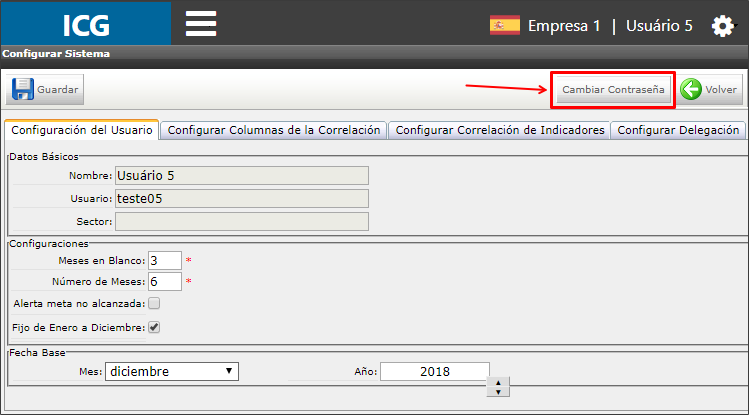Open Configurar Delegación tab

678,130
